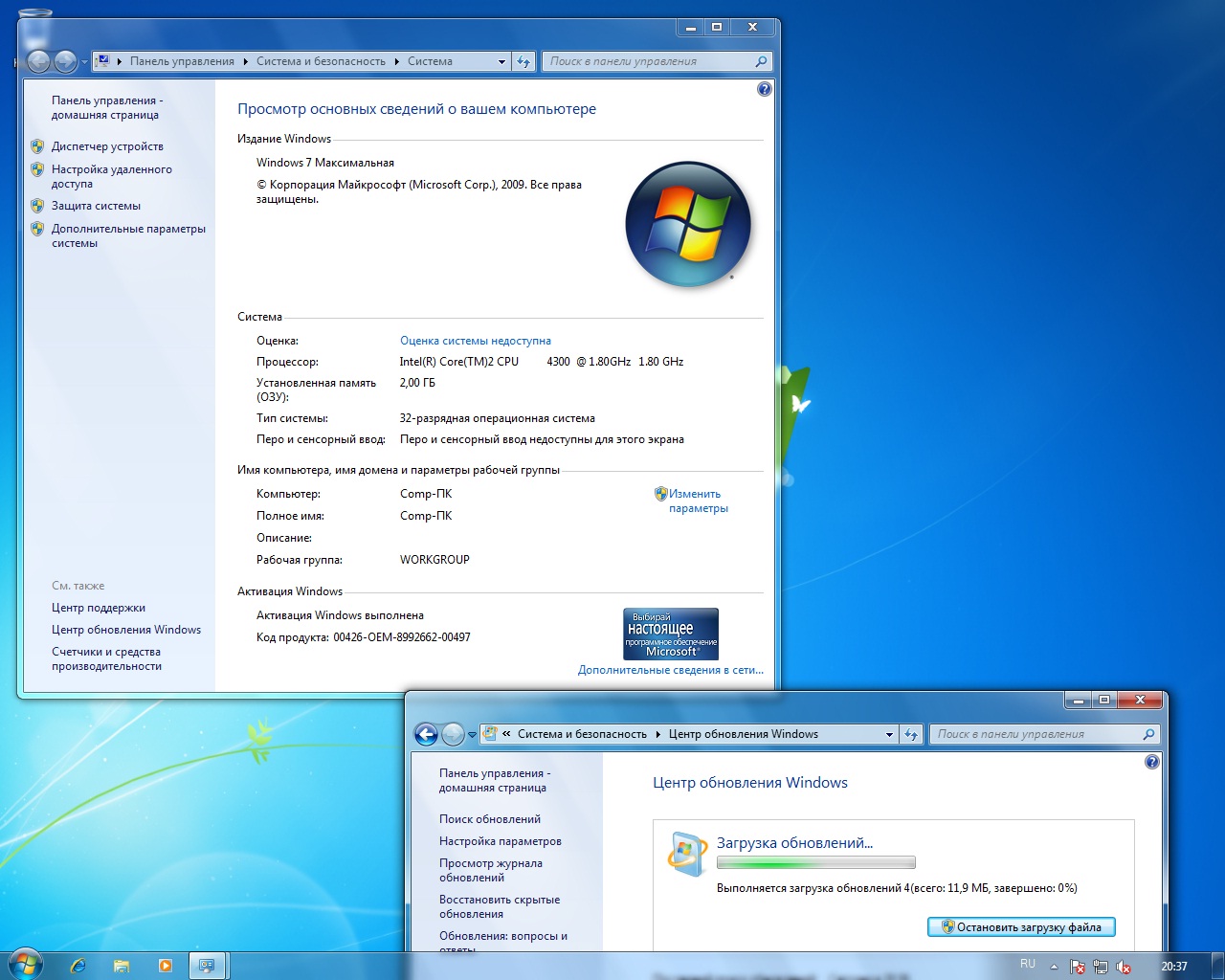Click Панель управления breadcrumb in System window

[182, 61]
